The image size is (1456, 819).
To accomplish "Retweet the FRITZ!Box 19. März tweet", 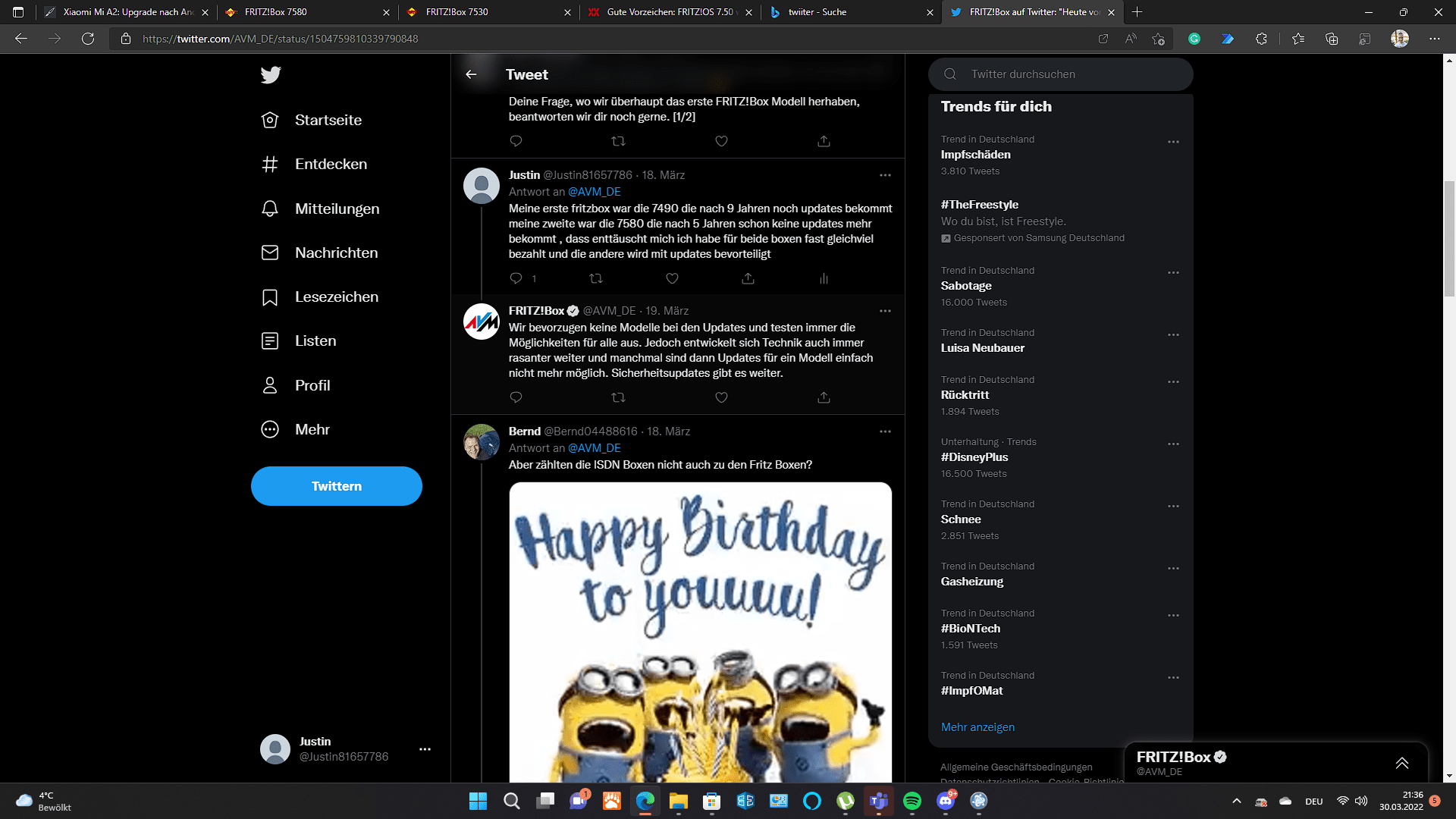I will click(619, 397).
